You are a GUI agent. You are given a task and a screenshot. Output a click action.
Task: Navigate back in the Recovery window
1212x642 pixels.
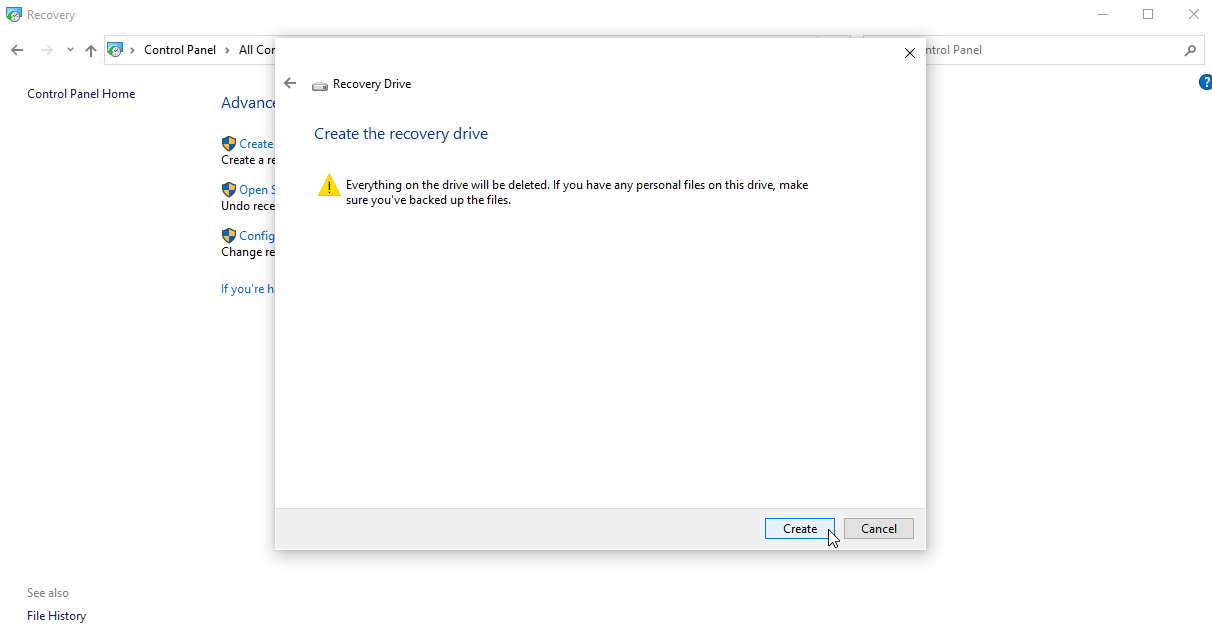(x=17, y=50)
